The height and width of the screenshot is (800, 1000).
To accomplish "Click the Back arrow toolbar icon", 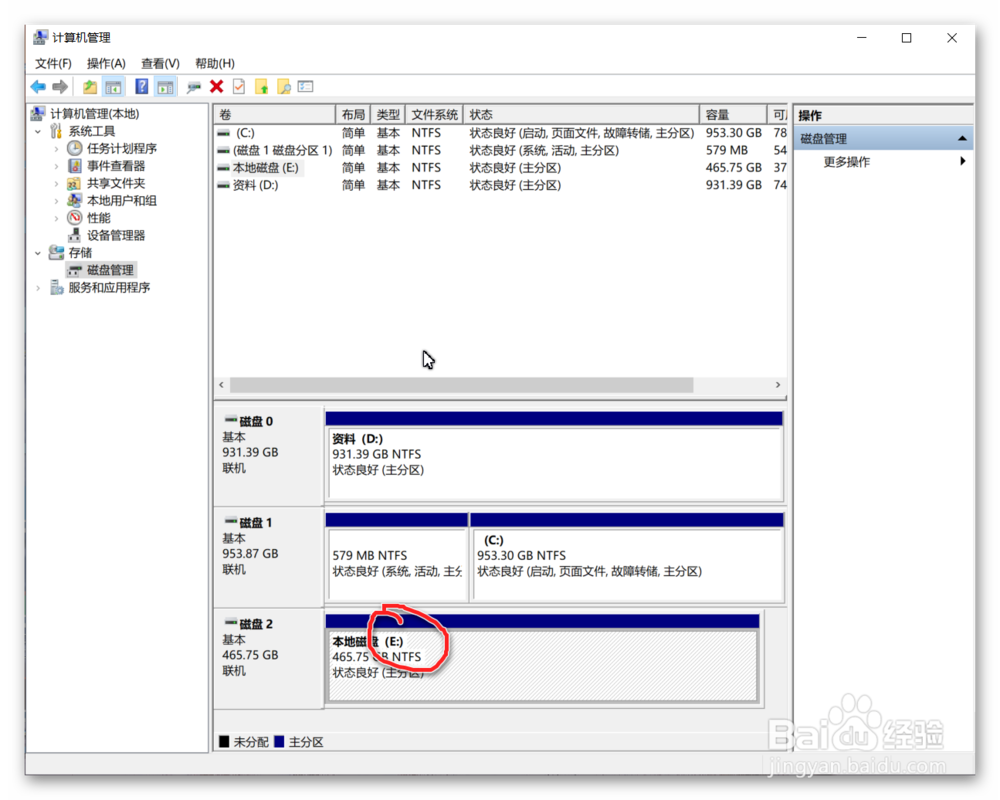I will [x=38, y=87].
